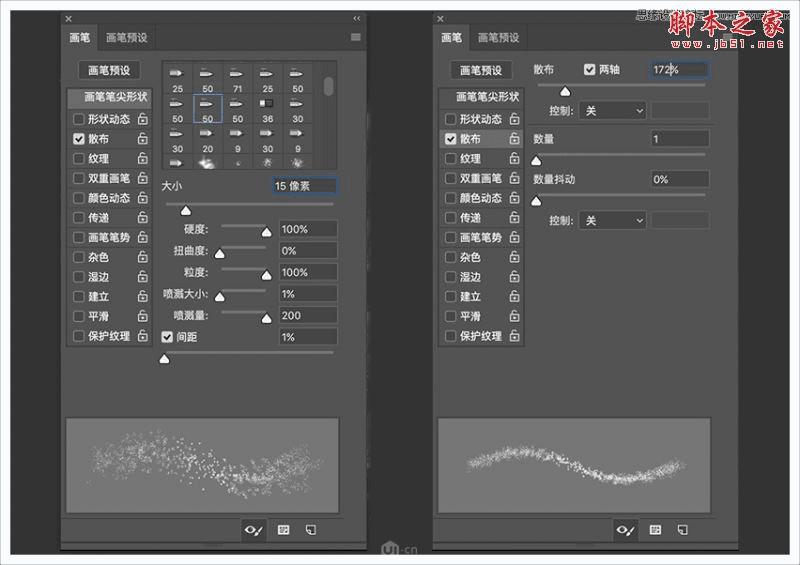Click the 数量抖动 slider handle
Image resolution: width=800 pixels, height=565 pixels.
pyautogui.click(x=536, y=201)
